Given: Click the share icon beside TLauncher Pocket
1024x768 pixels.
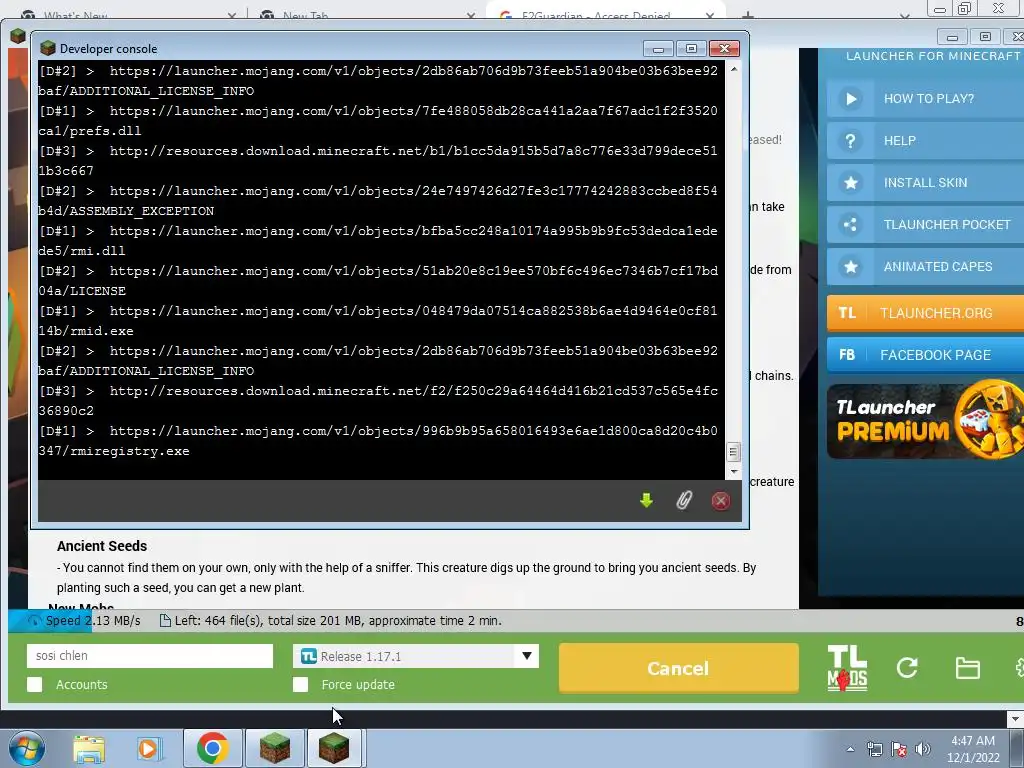Looking at the screenshot, I should 850,225.
